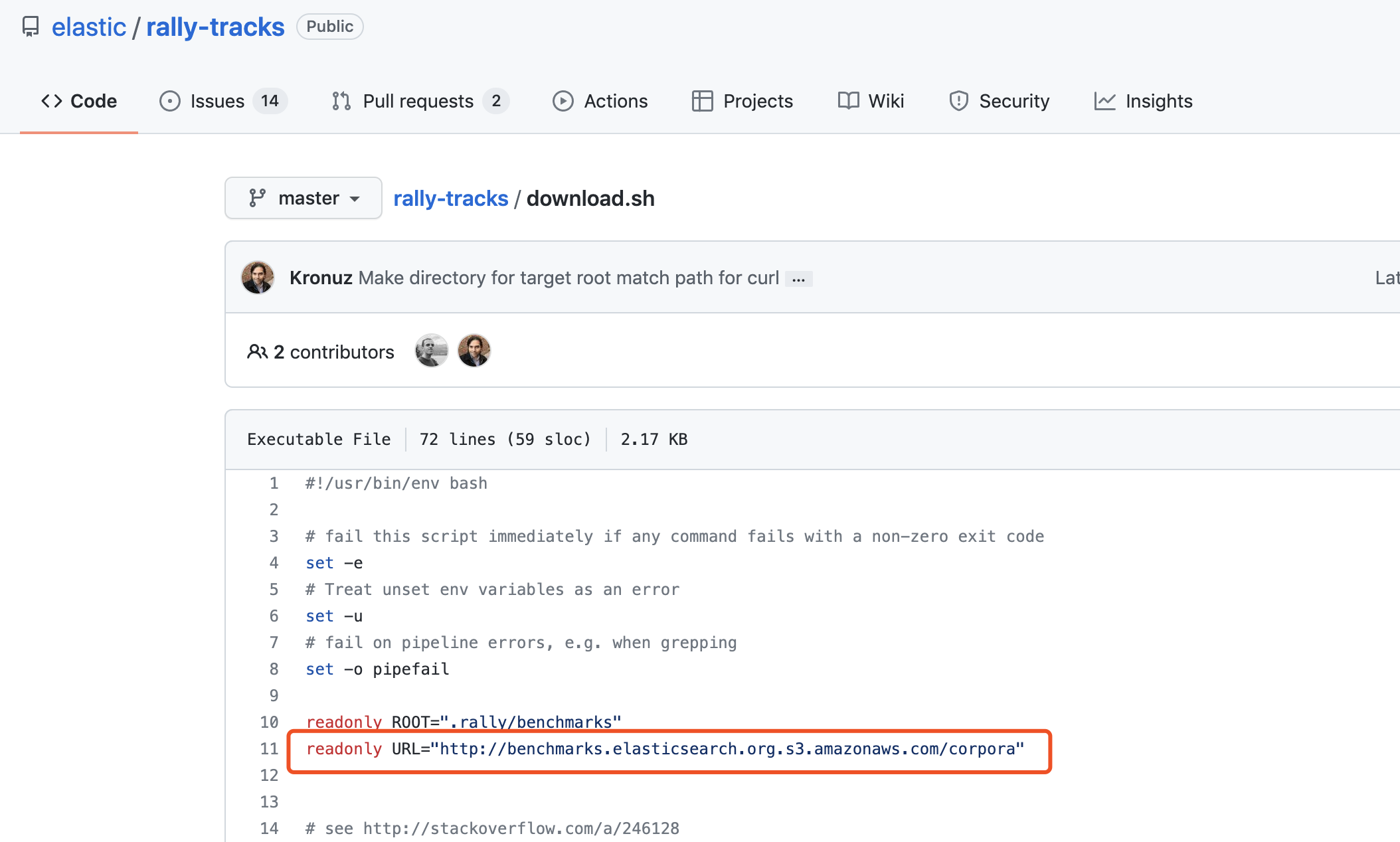The image size is (1400, 842).
Task: Click the Security shield icon
Action: click(958, 101)
